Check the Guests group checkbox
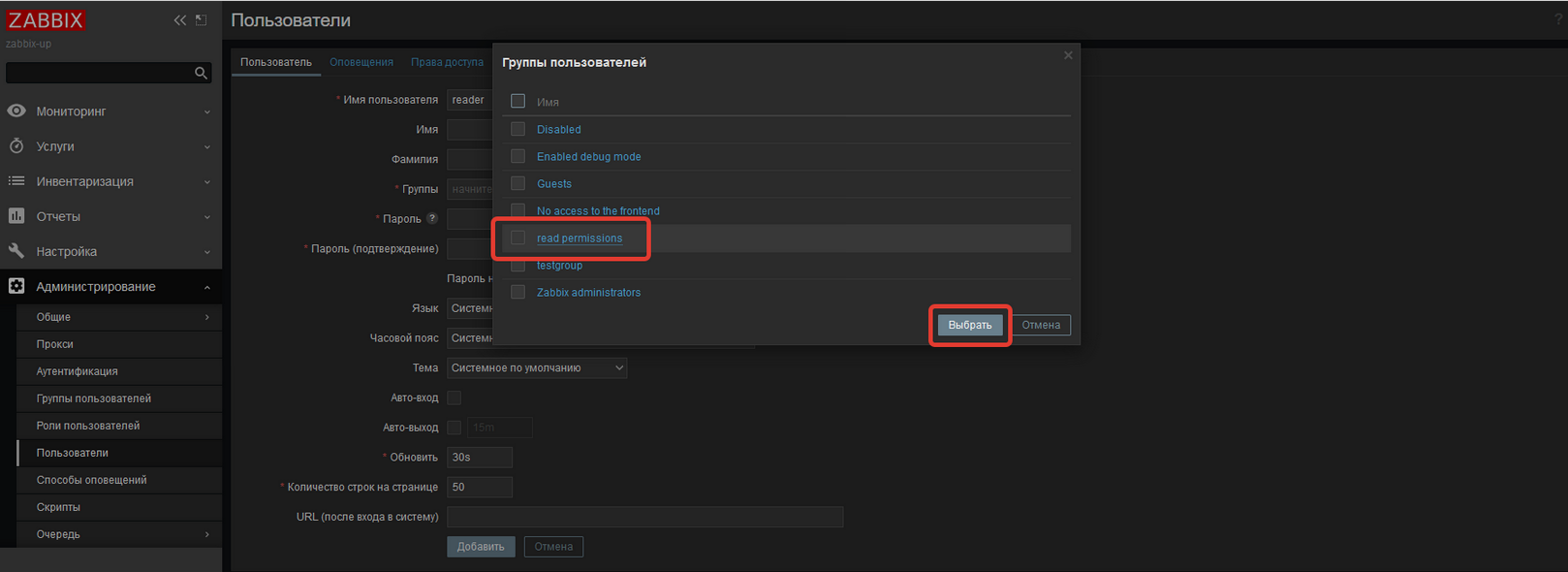Screen dimensions: 1568x572 pos(517,183)
